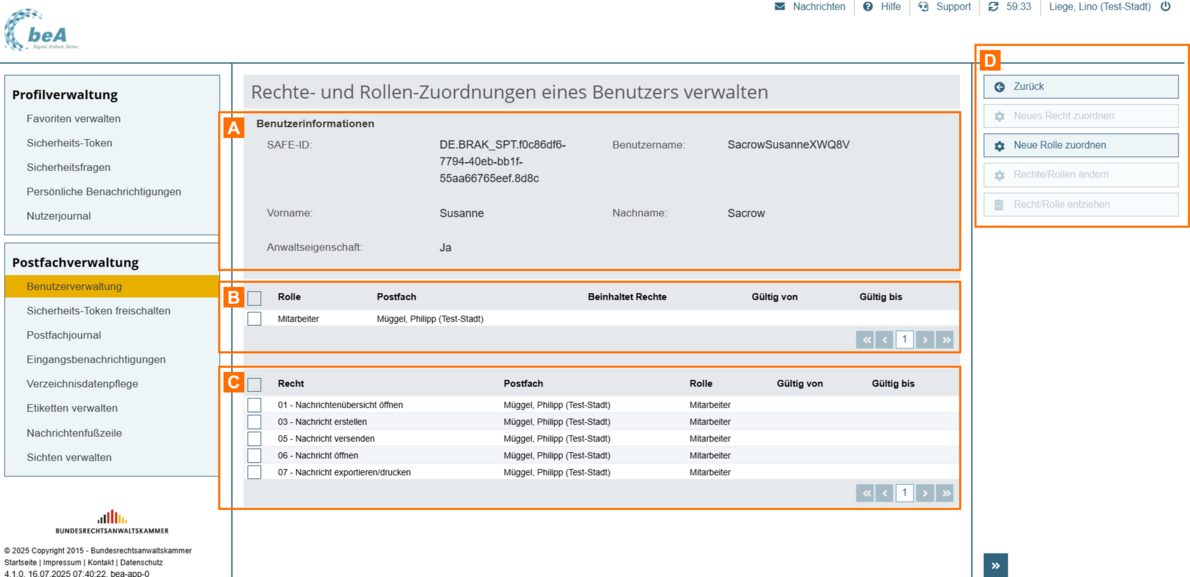
Task: Click the Support headset icon
Action: point(923,7)
